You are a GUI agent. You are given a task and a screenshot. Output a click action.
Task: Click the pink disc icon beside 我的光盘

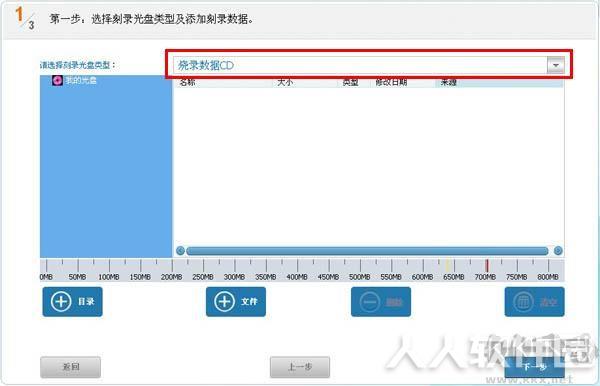pyautogui.click(x=57, y=80)
